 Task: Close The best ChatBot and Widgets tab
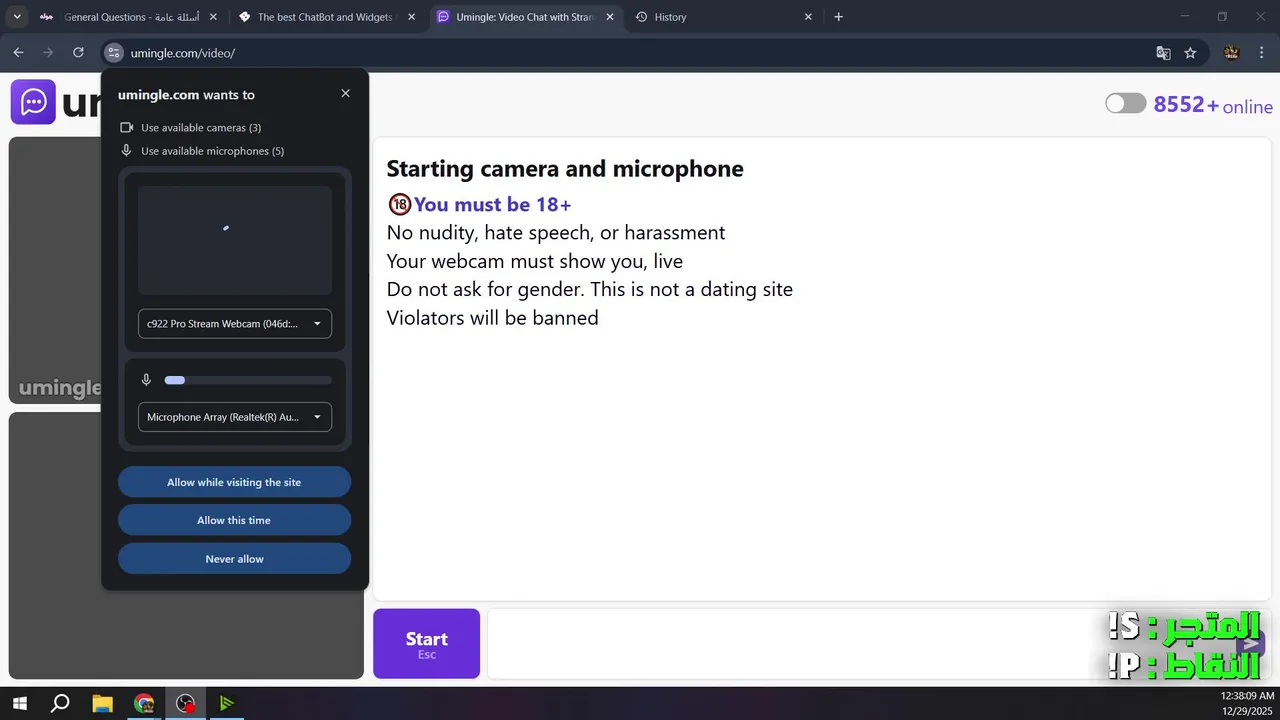411,17
